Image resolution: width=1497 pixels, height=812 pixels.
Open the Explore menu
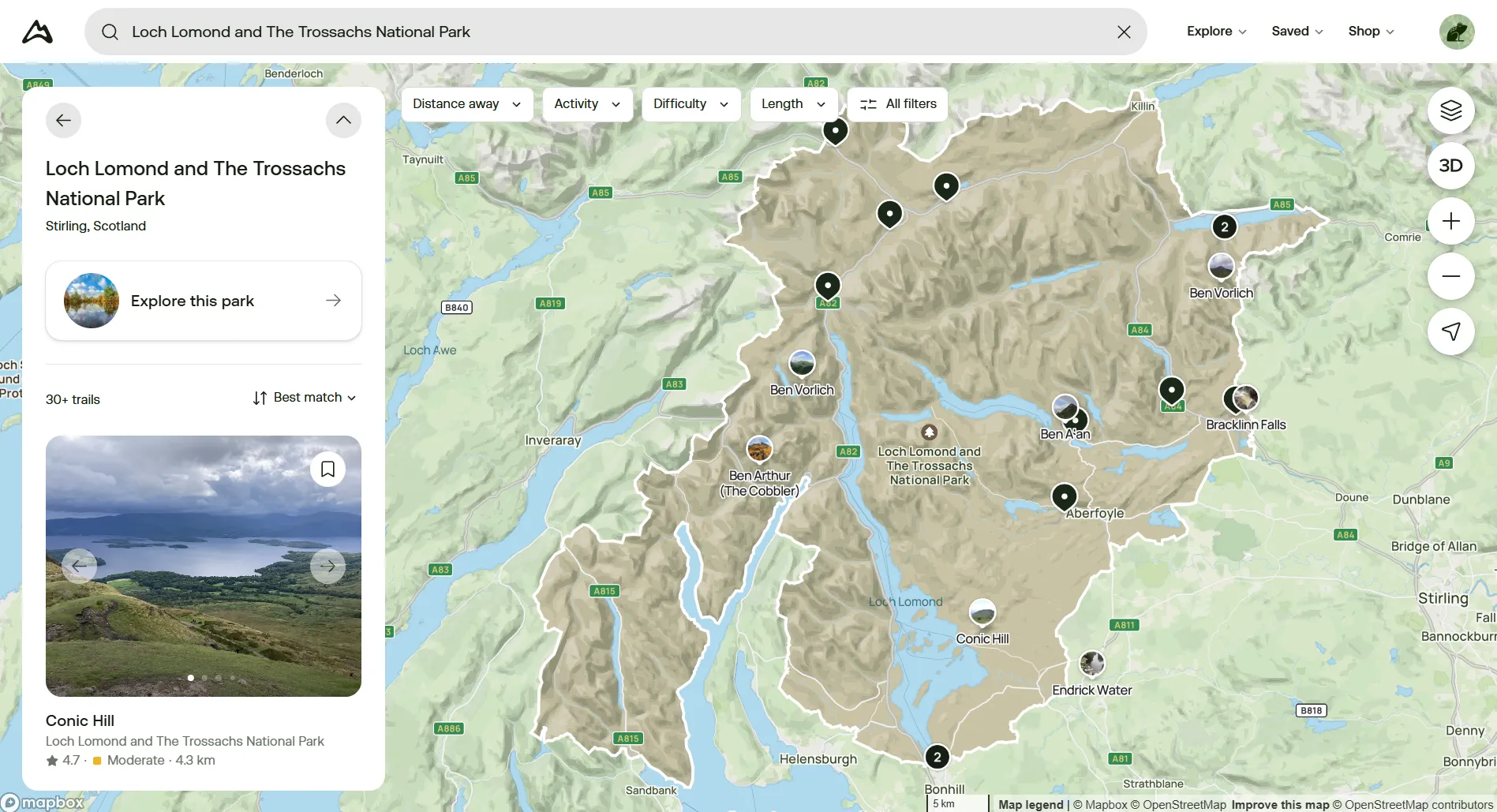(1215, 31)
